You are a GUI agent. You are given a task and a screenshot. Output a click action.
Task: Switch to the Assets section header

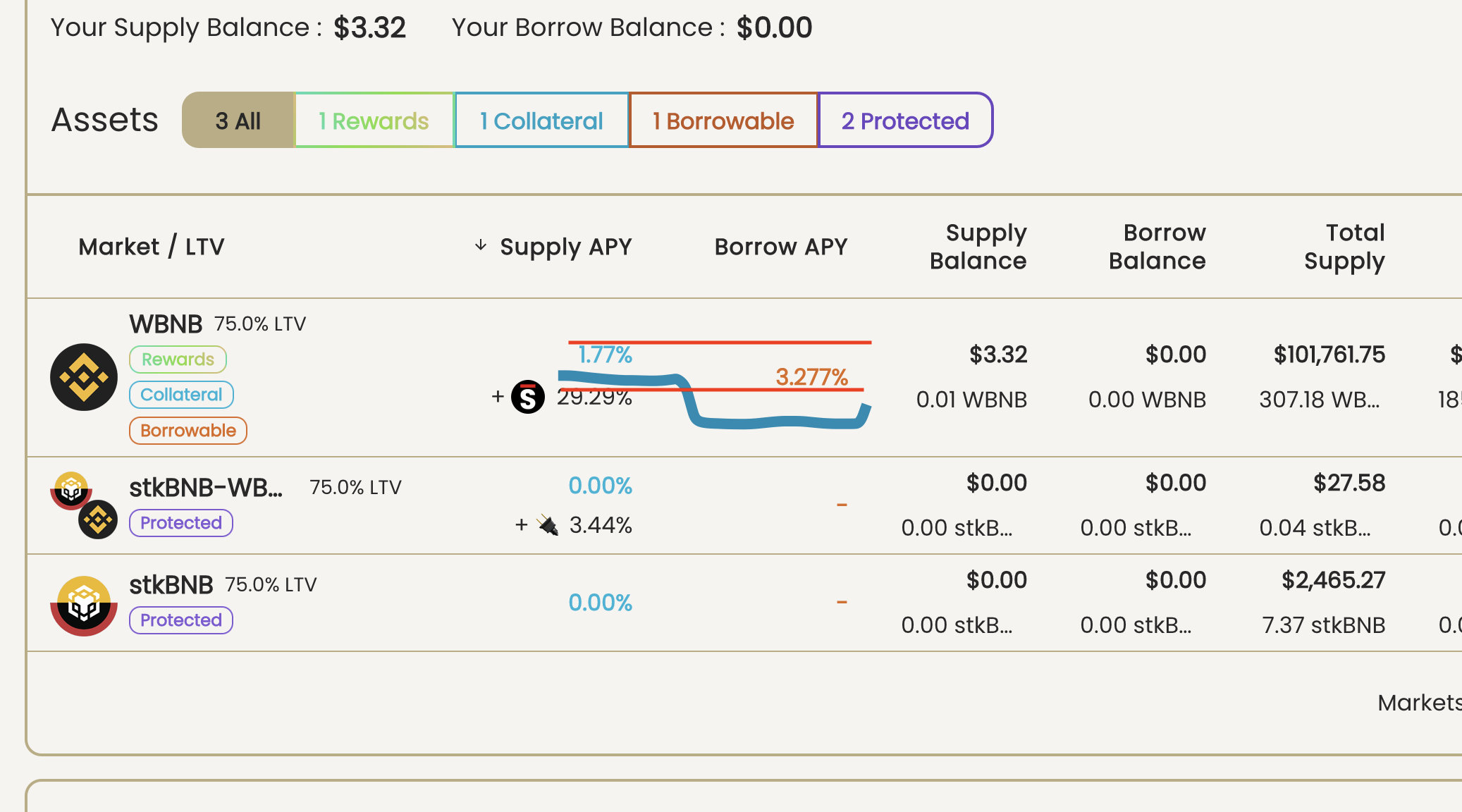point(104,120)
